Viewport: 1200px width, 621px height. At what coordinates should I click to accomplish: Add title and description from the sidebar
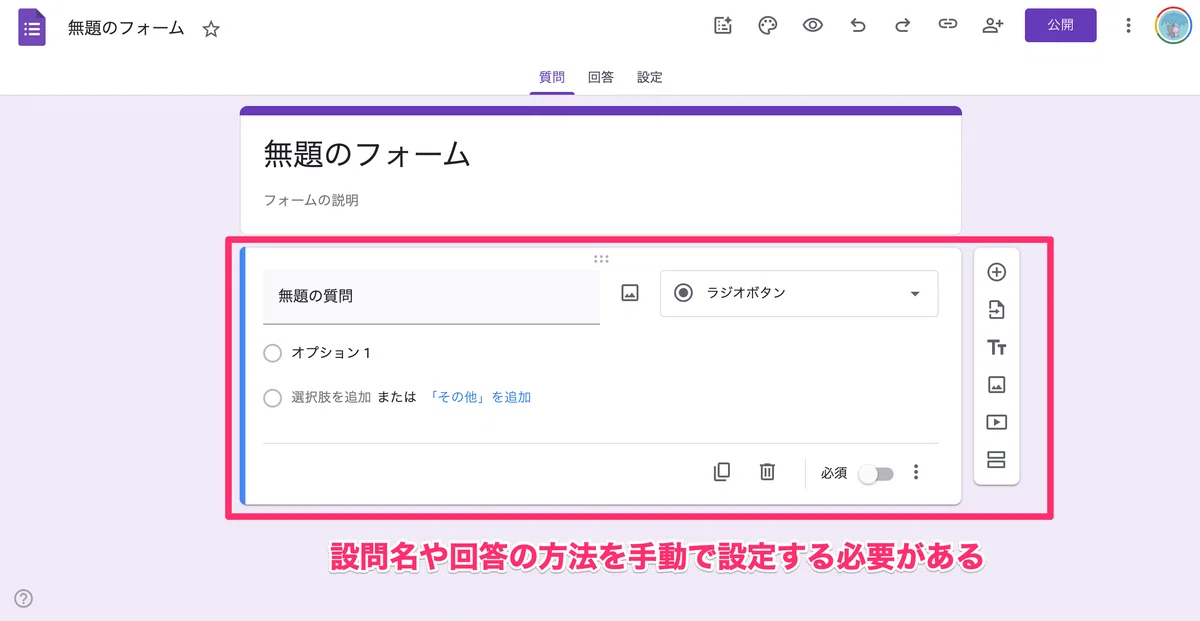tap(996, 348)
